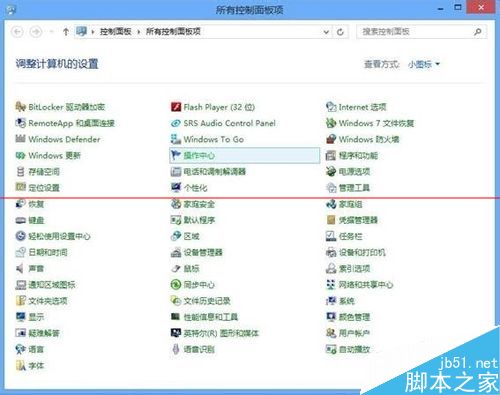500x395 pixels.
Task: Click the Forward navigation arrow
Action: point(36,32)
